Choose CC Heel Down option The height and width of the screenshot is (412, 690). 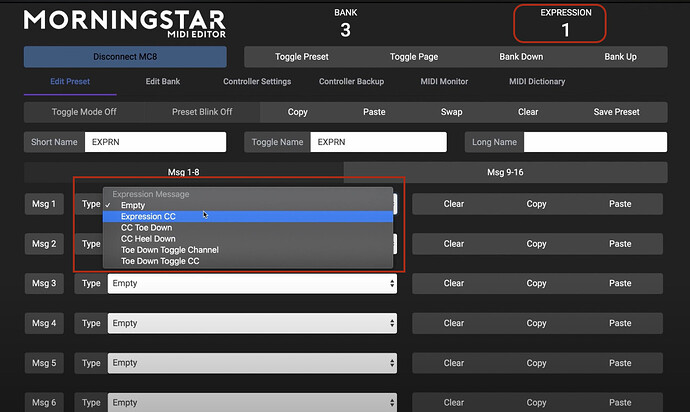pyautogui.click(x=248, y=239)
